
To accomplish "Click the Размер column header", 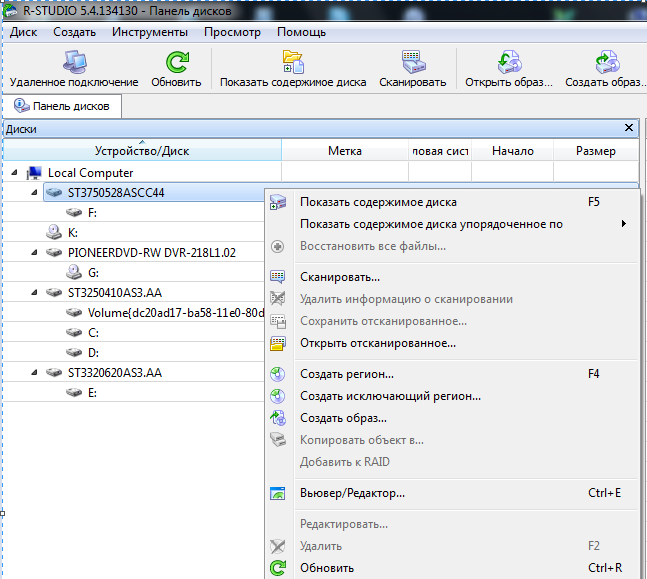I will [x=595, y=151].
